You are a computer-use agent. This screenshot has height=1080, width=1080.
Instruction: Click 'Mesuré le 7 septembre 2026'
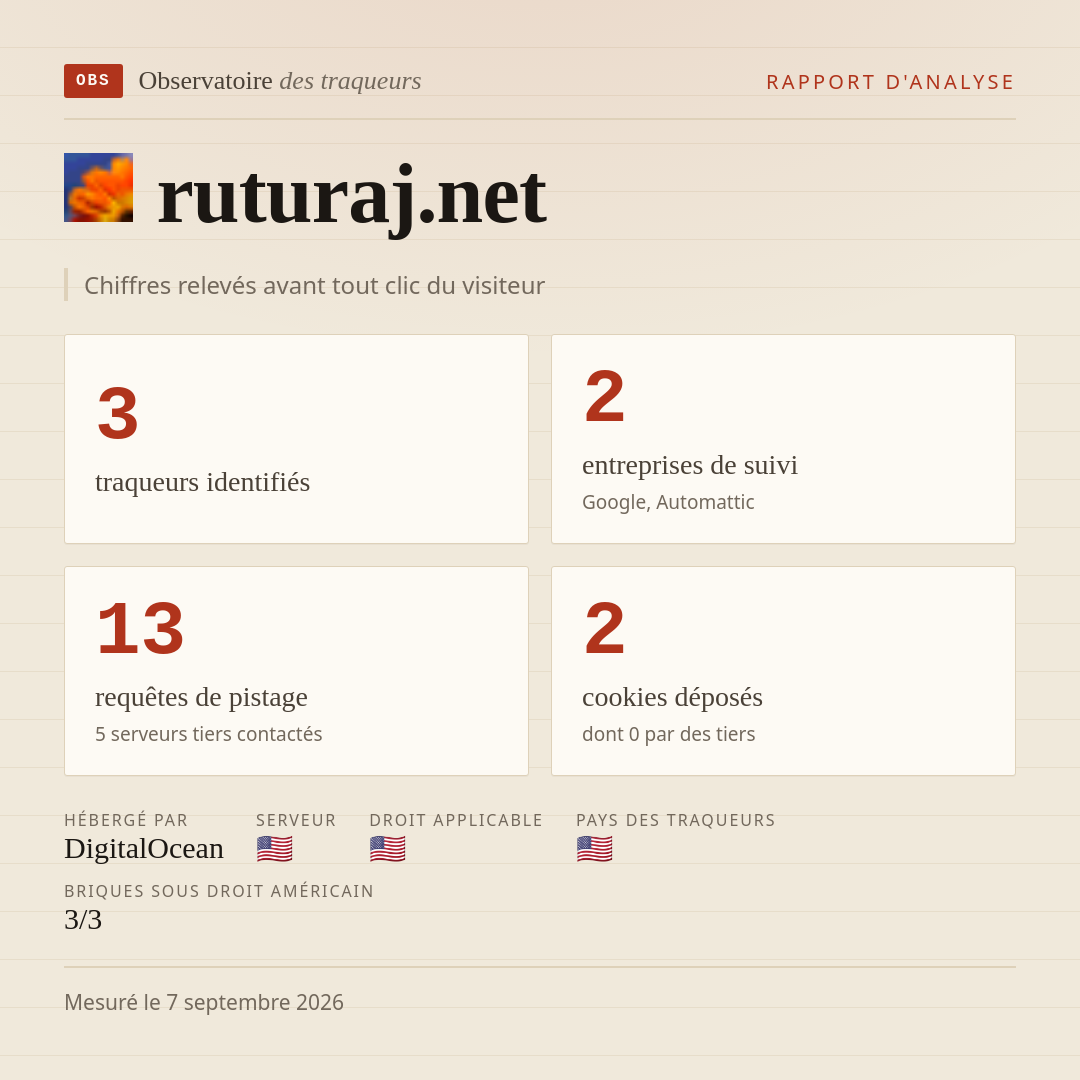point(204,1002)
